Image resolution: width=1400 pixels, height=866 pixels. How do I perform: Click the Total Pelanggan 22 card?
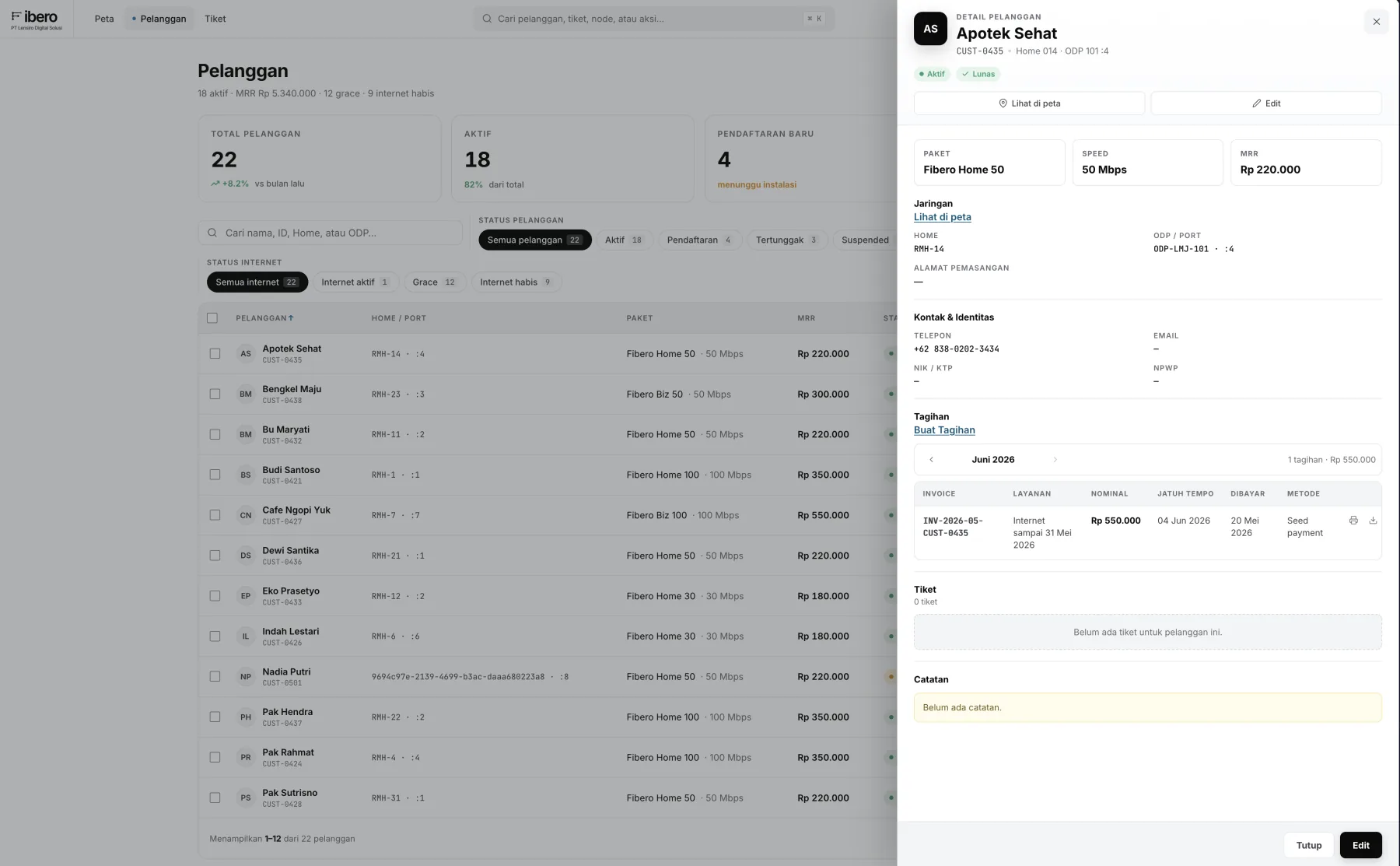[320, 159]
